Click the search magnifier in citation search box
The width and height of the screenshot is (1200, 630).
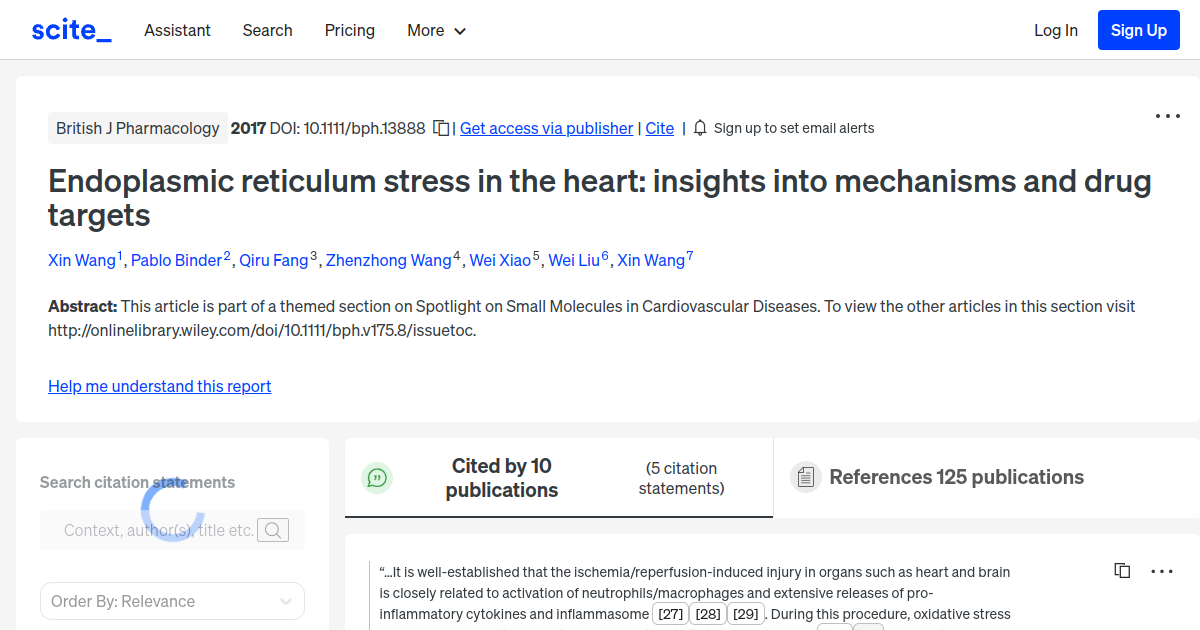pos(272,530)
